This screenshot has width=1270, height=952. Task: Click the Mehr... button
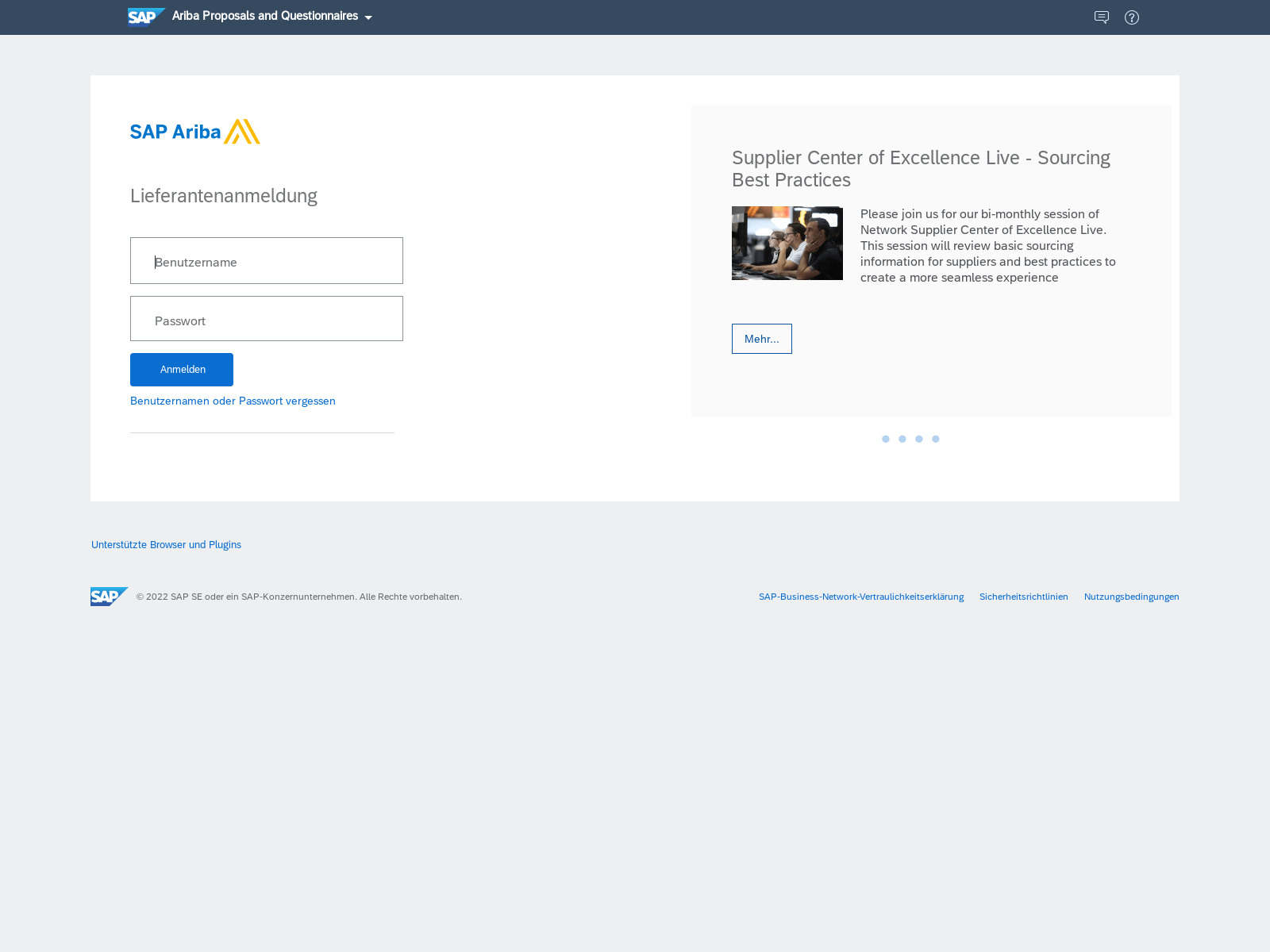pyautogui.click(x=762, y=339)
